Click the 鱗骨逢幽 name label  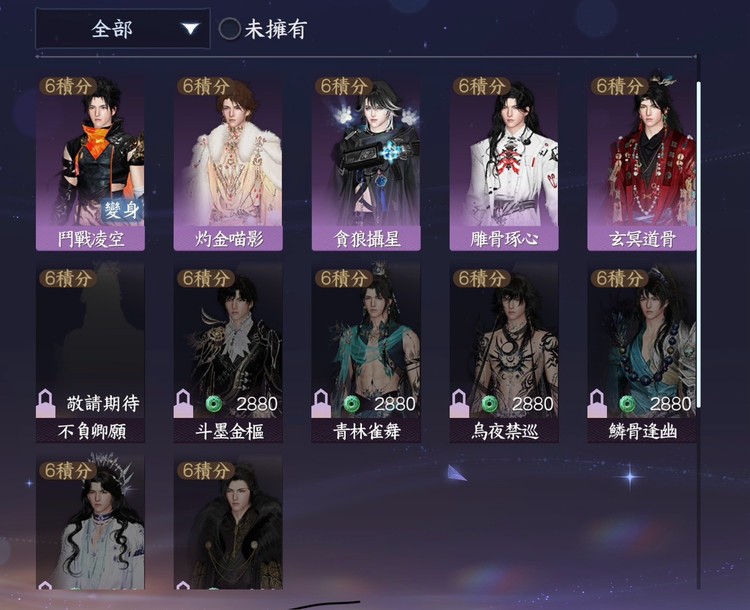[x=642, y=432]
